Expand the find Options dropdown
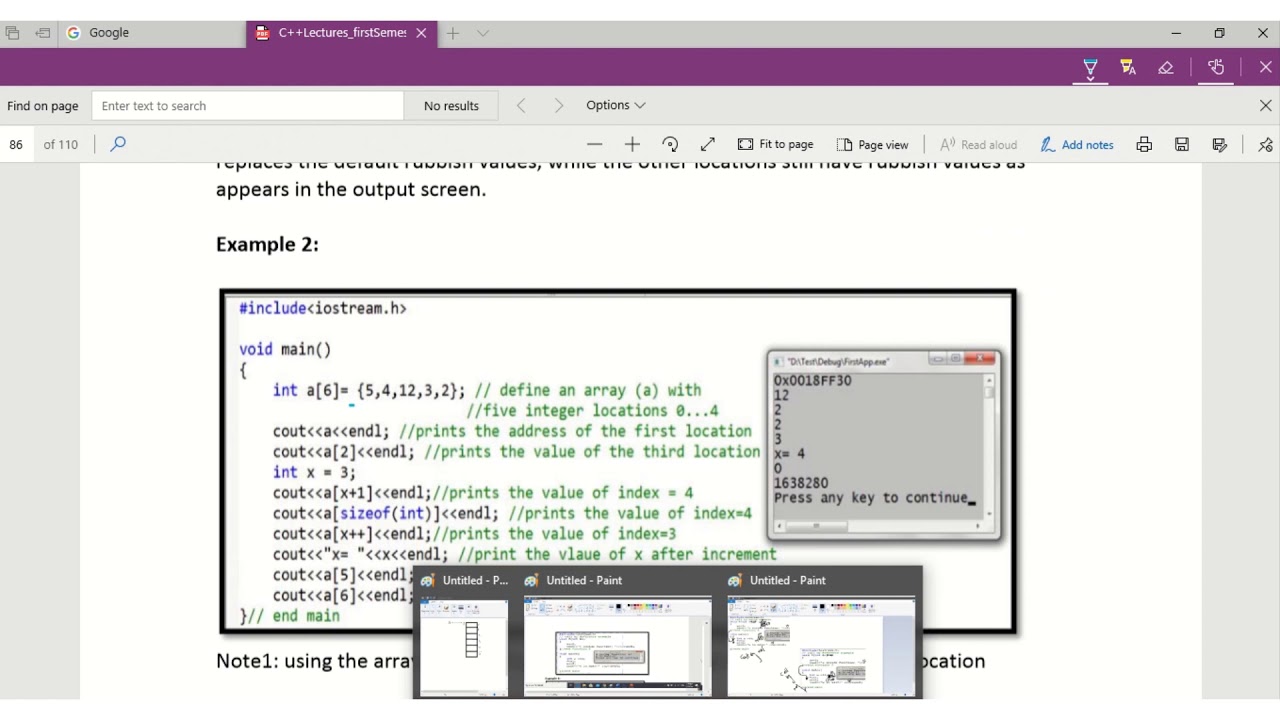The height and width of the screenshot is (720, 1280). point(616,105)
